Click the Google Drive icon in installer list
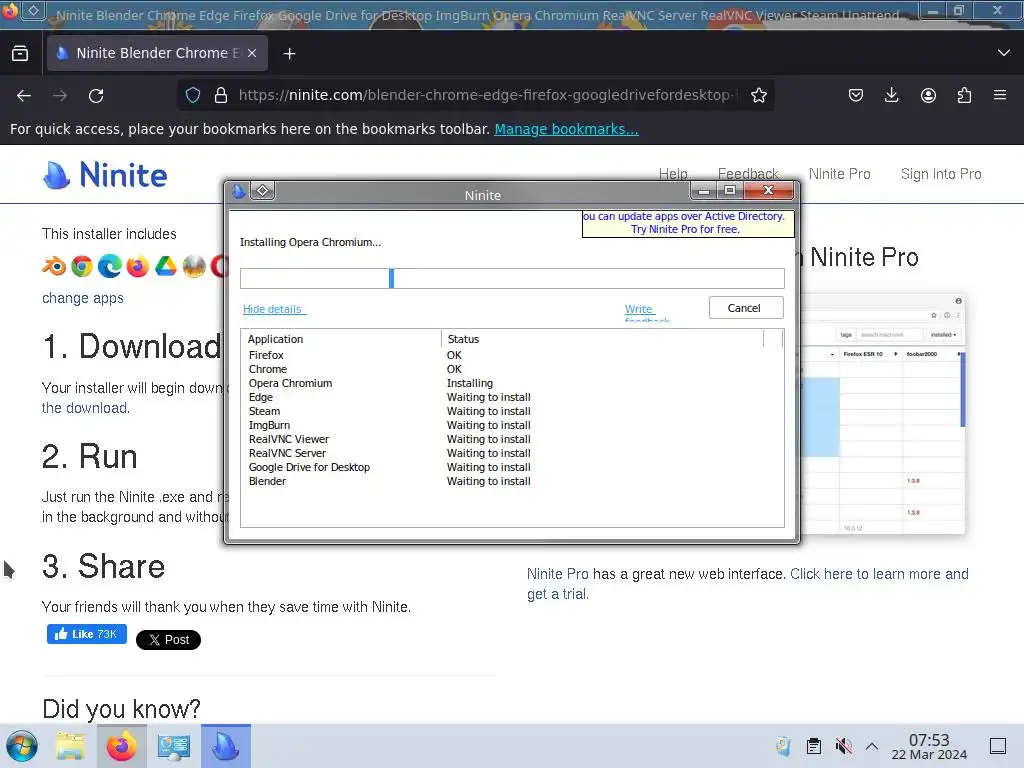This screenshot has width=1024, height=768. [x=166, y=266]
